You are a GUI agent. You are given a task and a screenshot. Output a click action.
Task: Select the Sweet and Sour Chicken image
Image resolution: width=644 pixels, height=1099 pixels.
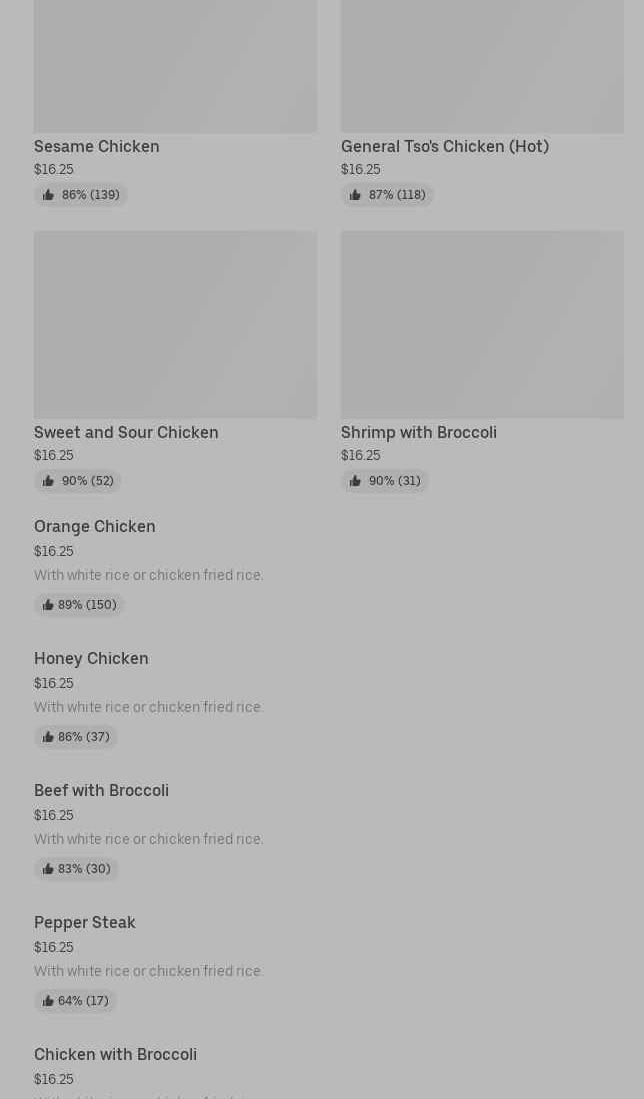(x=175, y=324)
